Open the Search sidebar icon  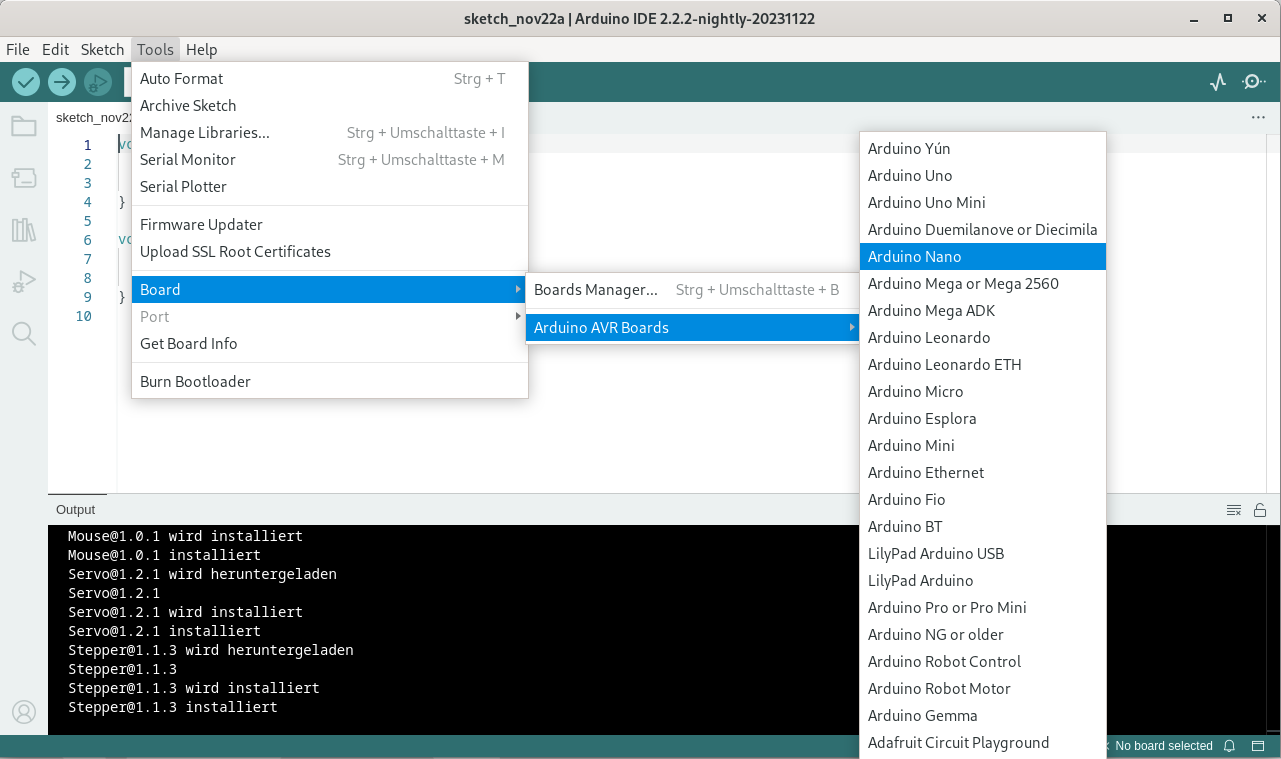(x=24, y=334)
